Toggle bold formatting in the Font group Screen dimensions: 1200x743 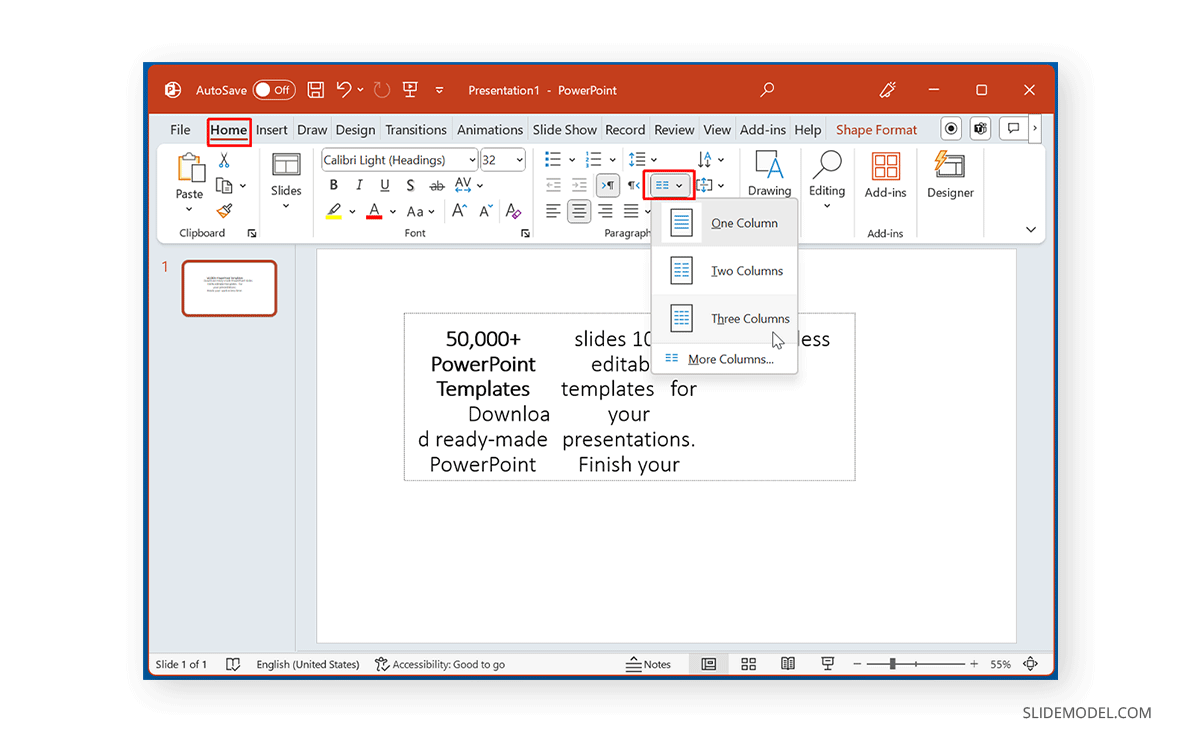pyautogui.click(x=333, y=184)
